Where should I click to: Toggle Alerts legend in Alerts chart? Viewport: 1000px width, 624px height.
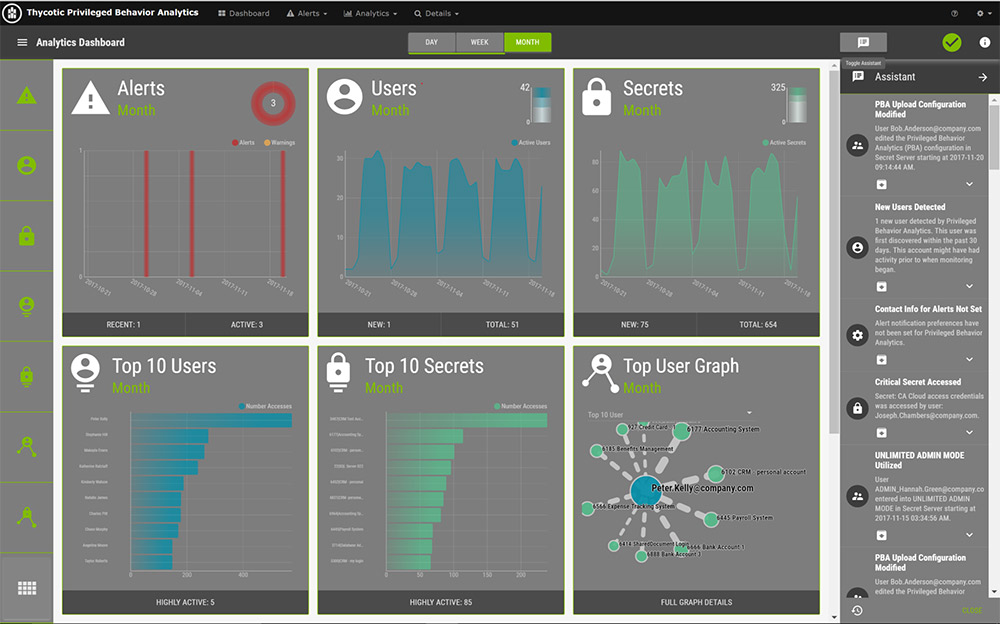pyautogui.click(x=243, y=143)
